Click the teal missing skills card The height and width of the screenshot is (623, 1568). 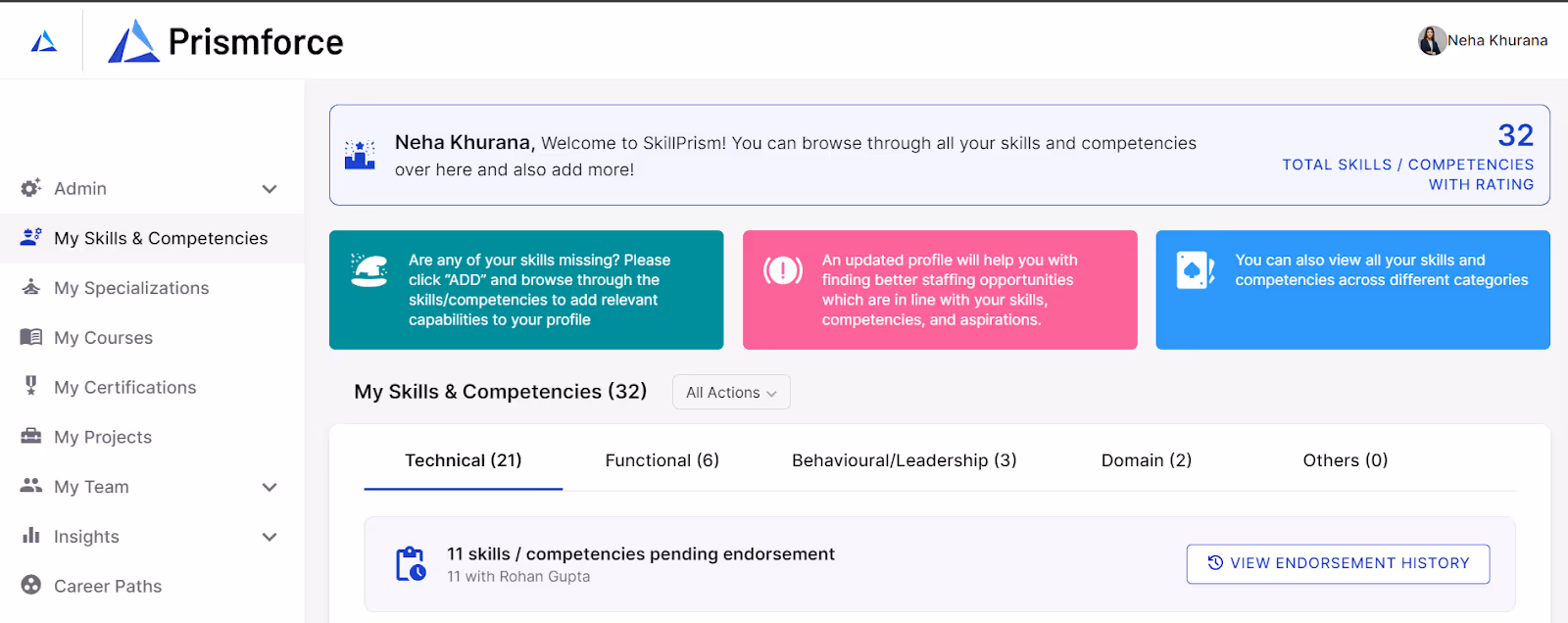[x=526, y=290]
